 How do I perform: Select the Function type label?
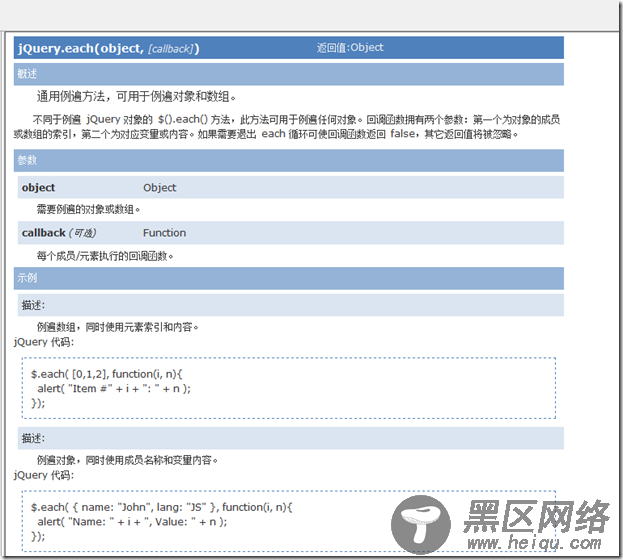pos(164,233)
